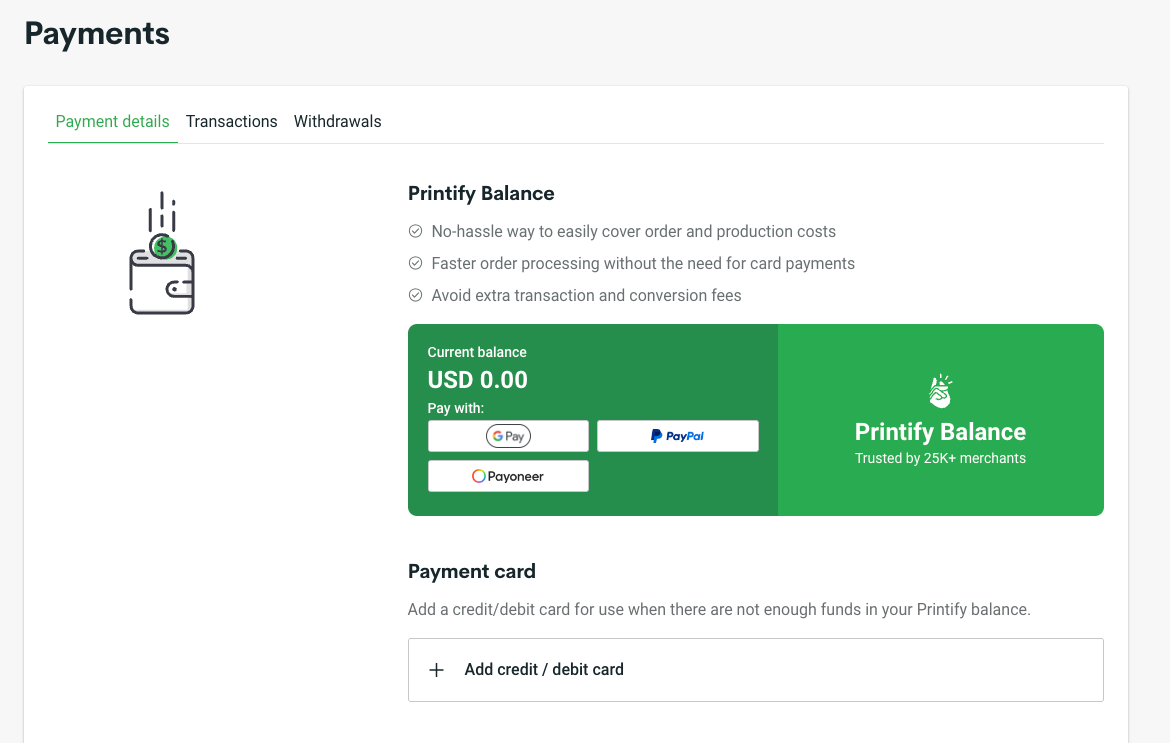Click the Printify Balance heading
The image size is (1170, 743).
(480, 193)
